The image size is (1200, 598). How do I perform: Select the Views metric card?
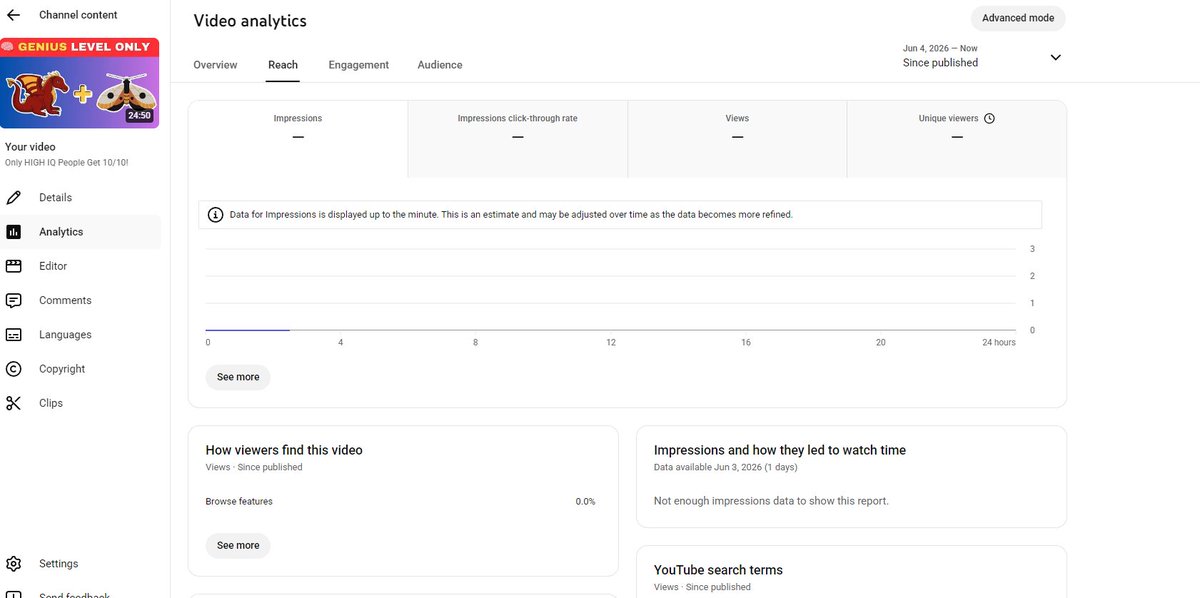tap(737, 139)
